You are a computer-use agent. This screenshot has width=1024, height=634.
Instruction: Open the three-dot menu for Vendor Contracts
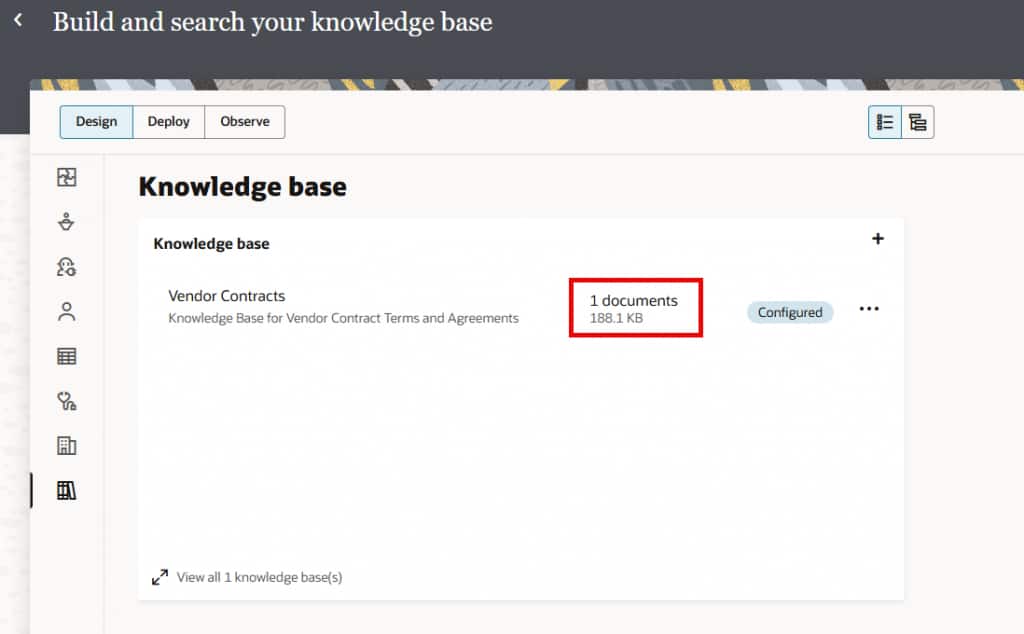point(869,309)
